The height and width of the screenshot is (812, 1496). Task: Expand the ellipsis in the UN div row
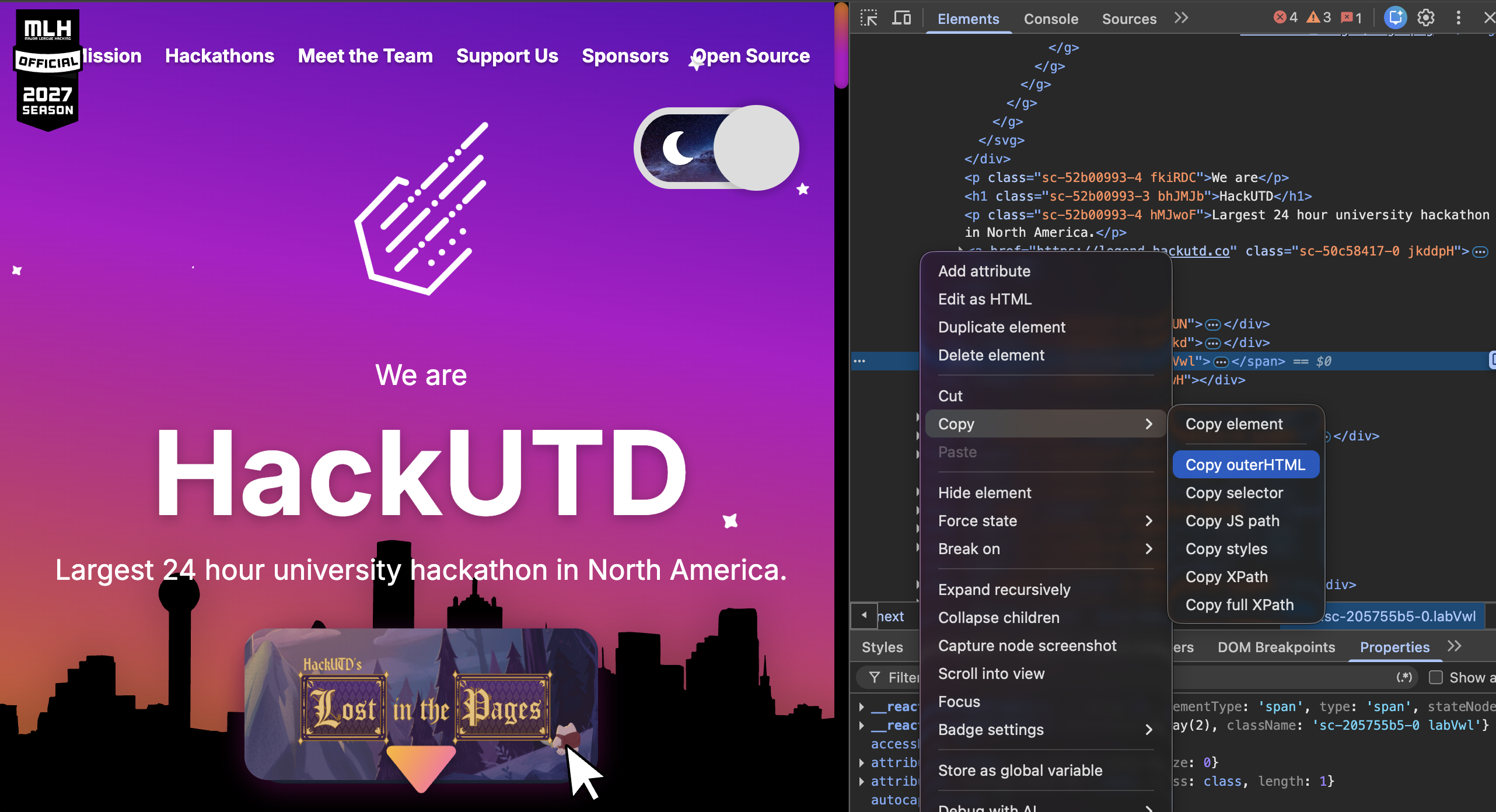1213,324
